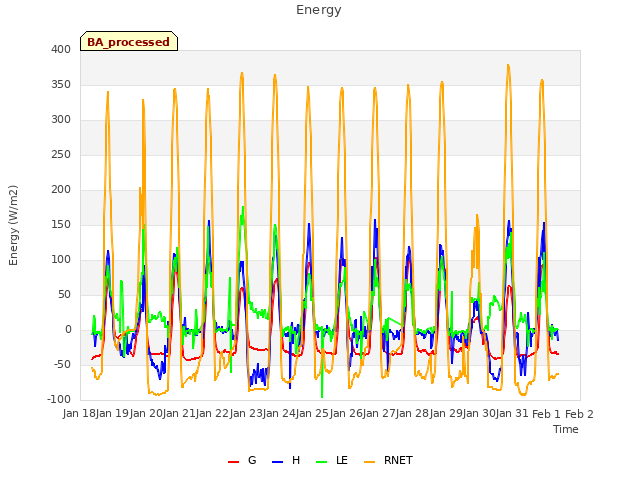This screenshot has width=640, height=480.
Task: Click the Jan 20 x-axis date label
Action: [x=146, y=414]
